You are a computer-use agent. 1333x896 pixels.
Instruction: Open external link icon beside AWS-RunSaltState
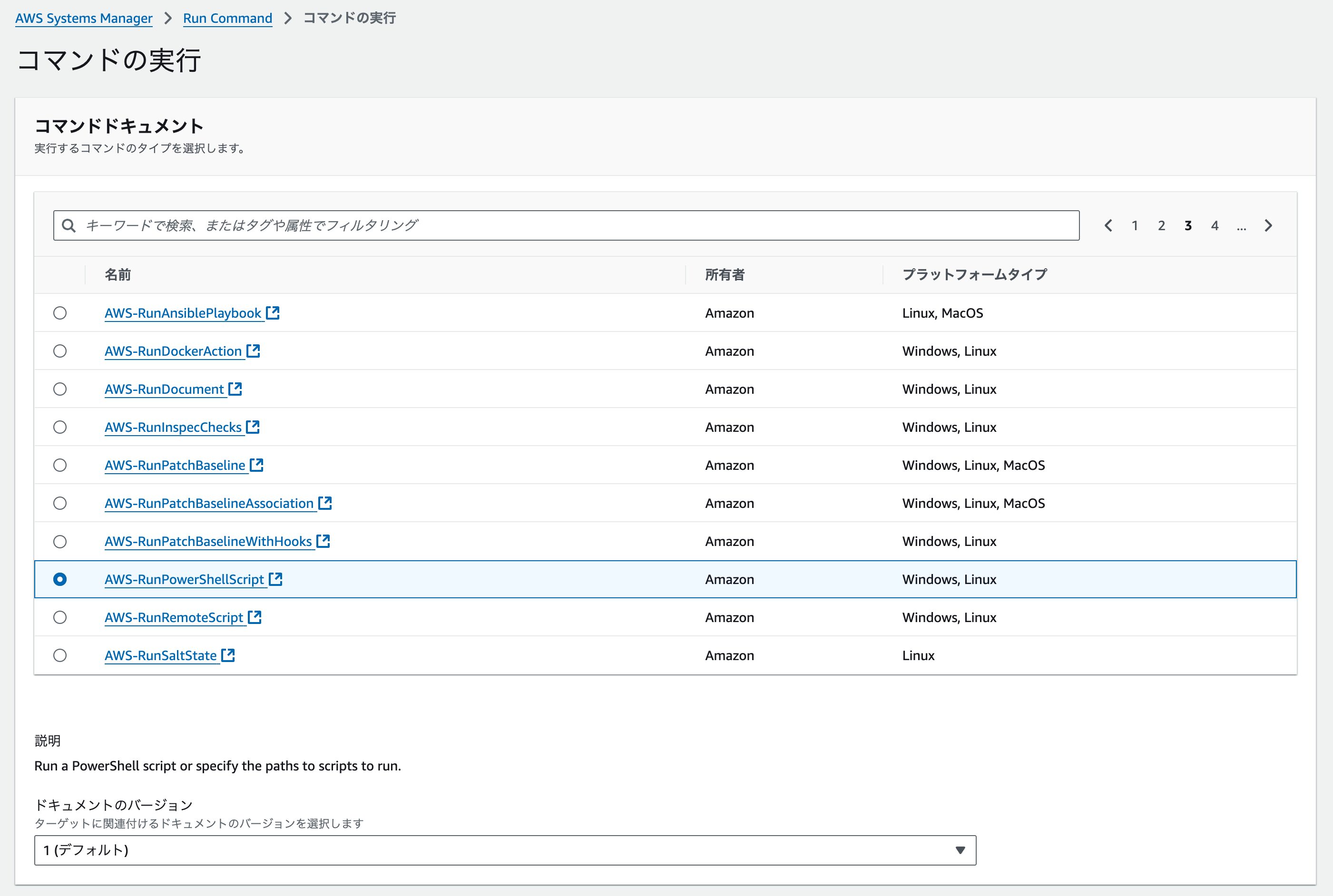(228, 655)
